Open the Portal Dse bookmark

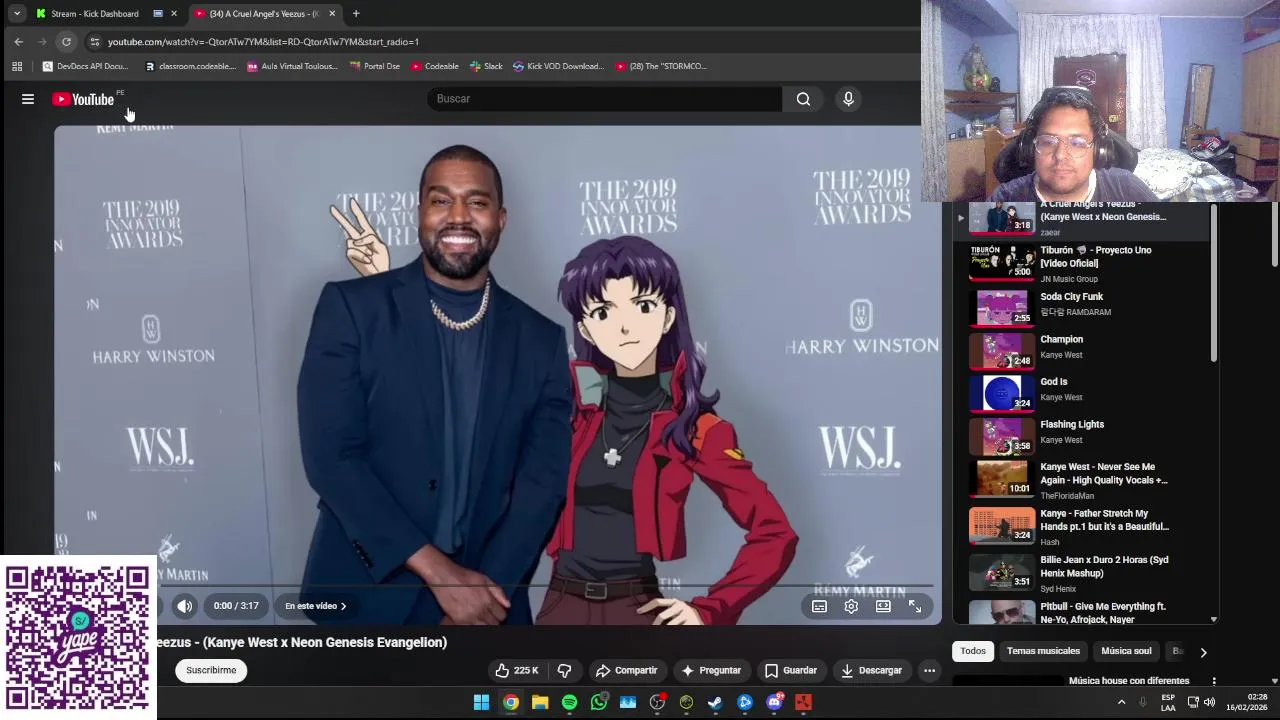point(375,66)
